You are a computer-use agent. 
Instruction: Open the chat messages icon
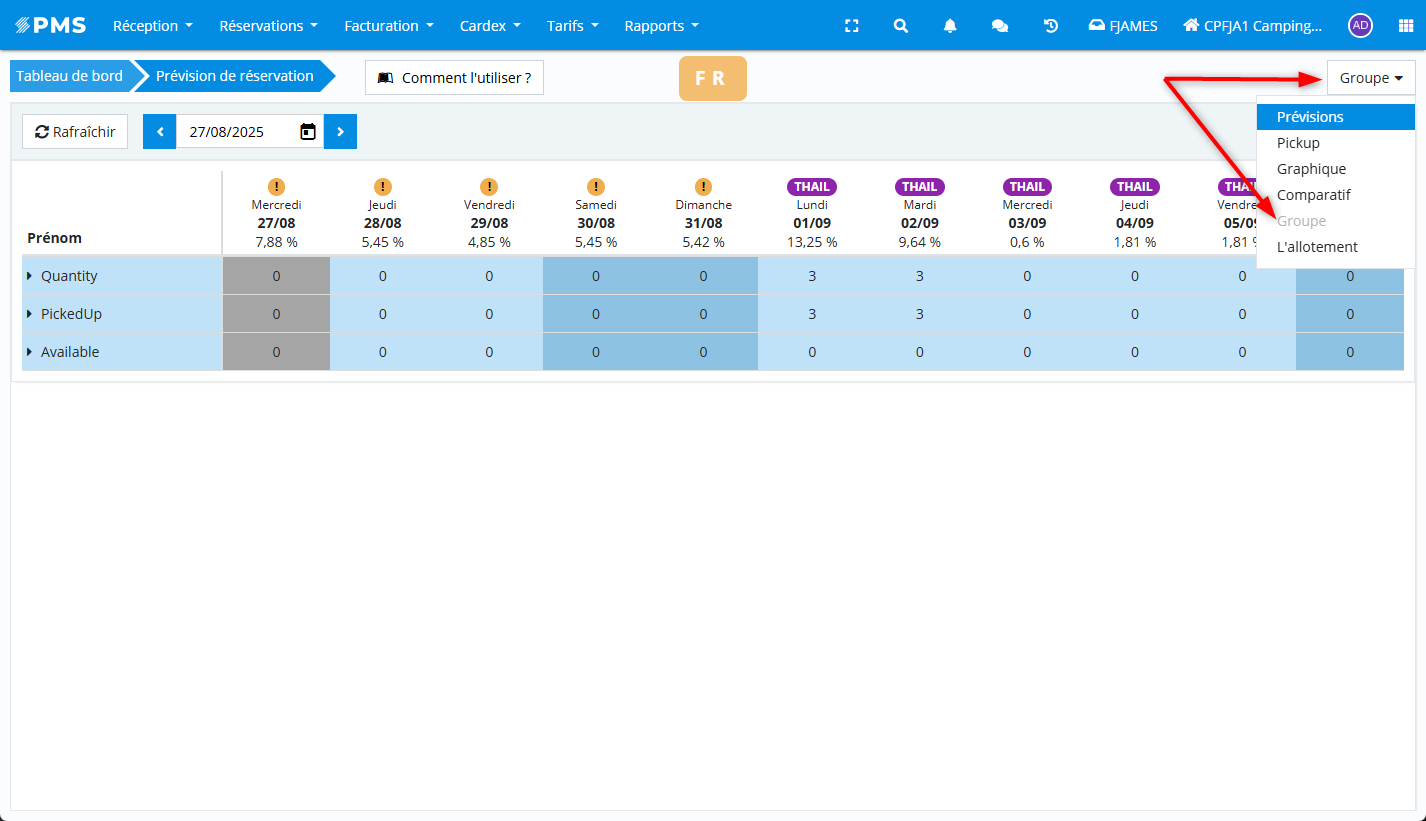click(1000, 26)
